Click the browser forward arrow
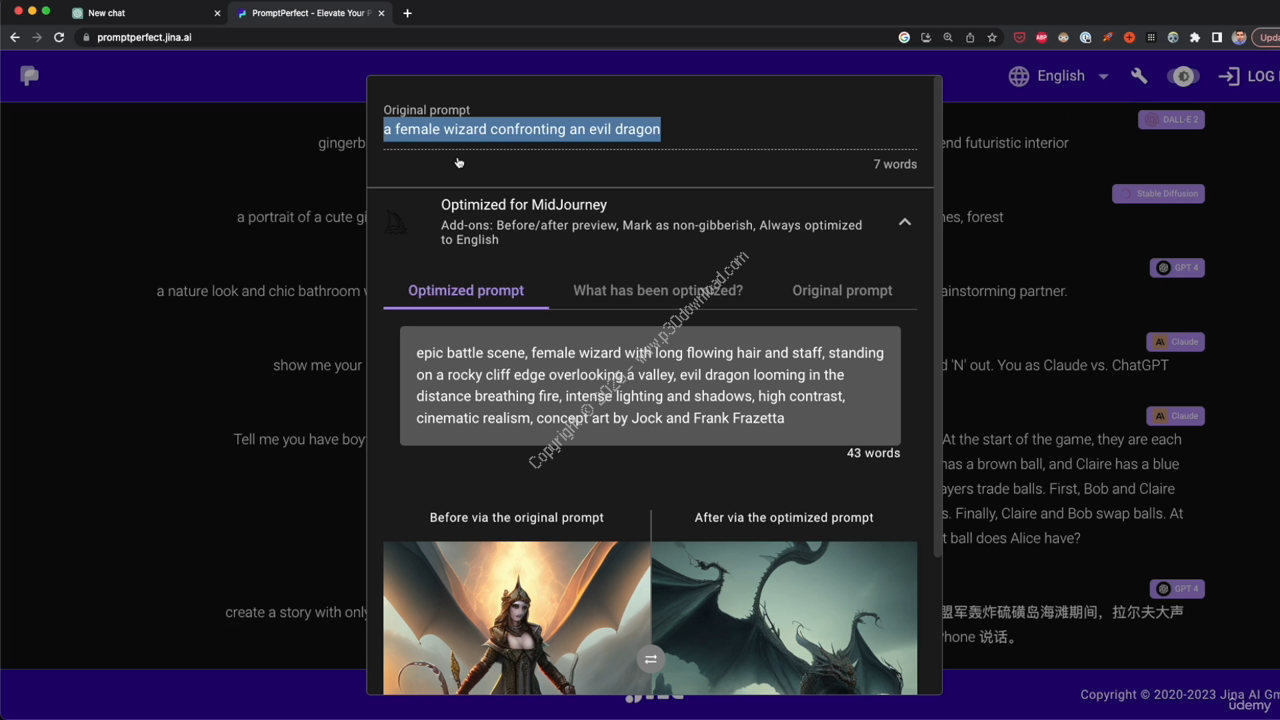Image resolution: width=1280 pixels, height=720 pixels. [37, 37]
